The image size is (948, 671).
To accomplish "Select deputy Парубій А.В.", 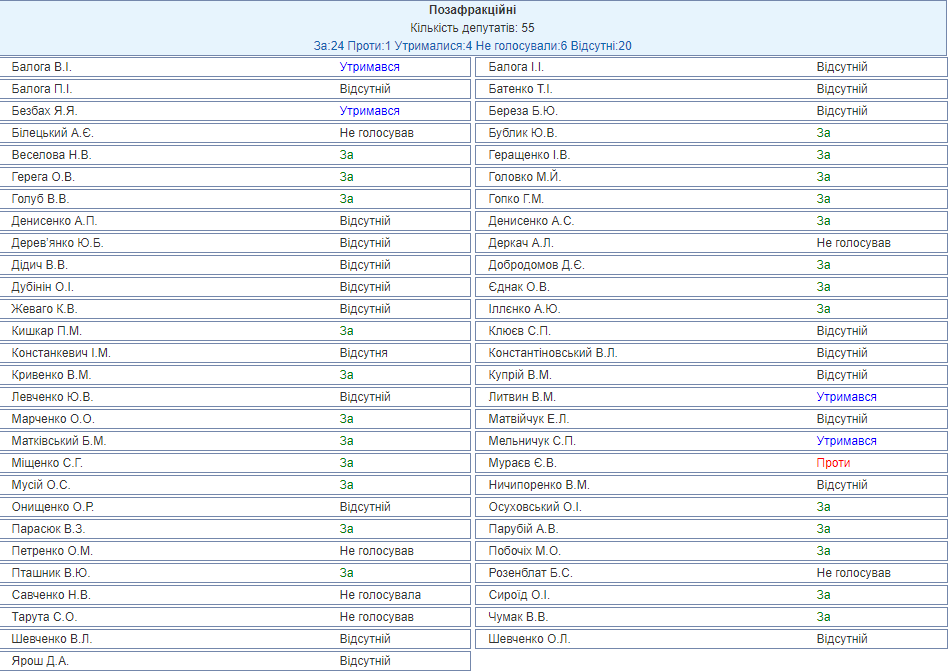I will (523, 529).
